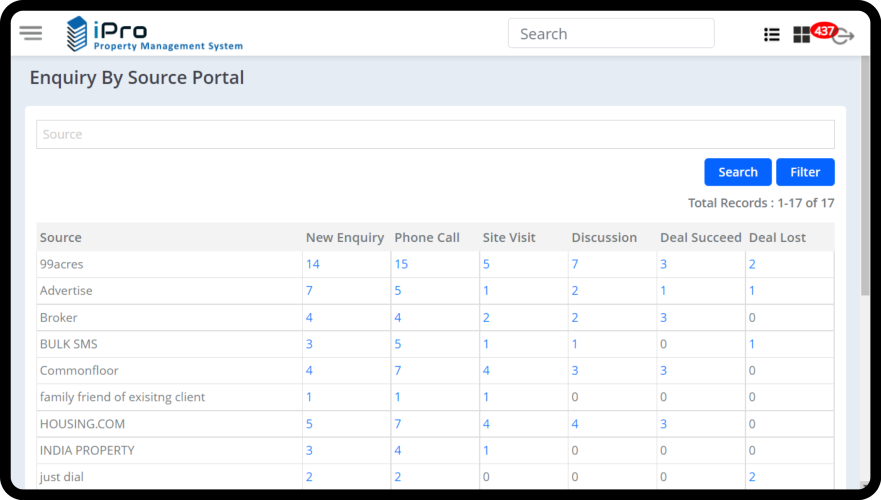Focus the Source filter input box
Image resolution: width=881 pixels, height=500 pixels.
tap(435, 134)
